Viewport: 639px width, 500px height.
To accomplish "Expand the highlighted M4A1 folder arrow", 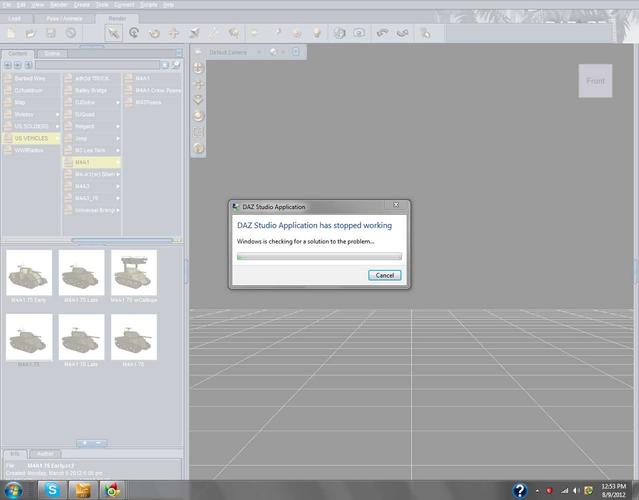I will [x=118, y=163].
